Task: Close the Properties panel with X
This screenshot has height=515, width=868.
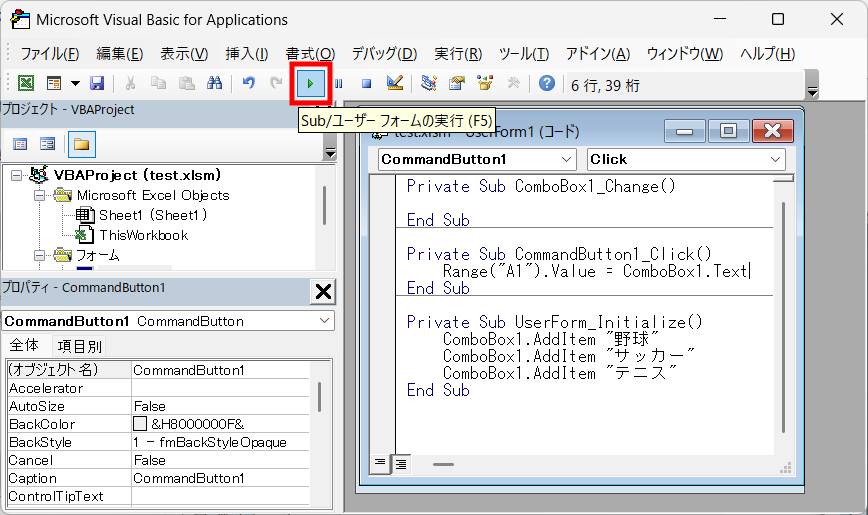Action: point(323,291)
